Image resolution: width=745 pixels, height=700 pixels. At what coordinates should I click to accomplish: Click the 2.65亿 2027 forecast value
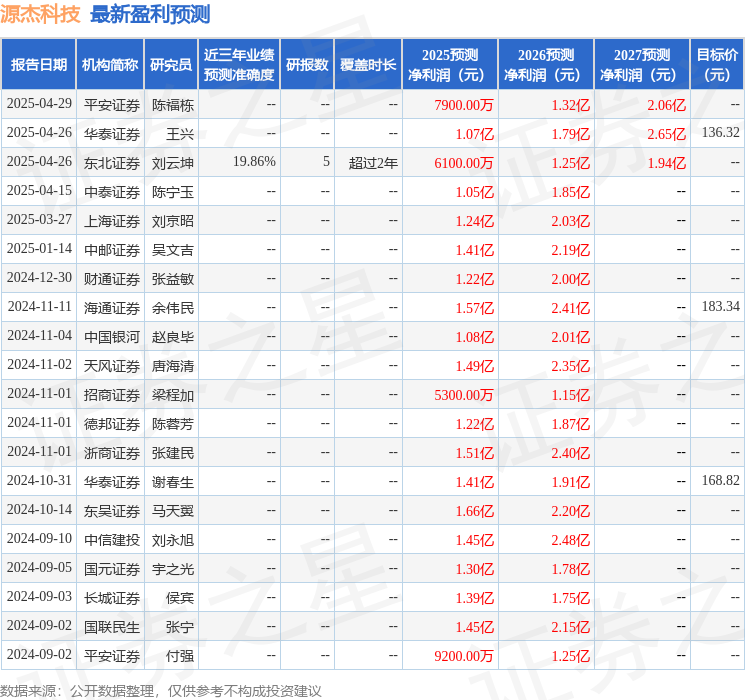point(666,134)
